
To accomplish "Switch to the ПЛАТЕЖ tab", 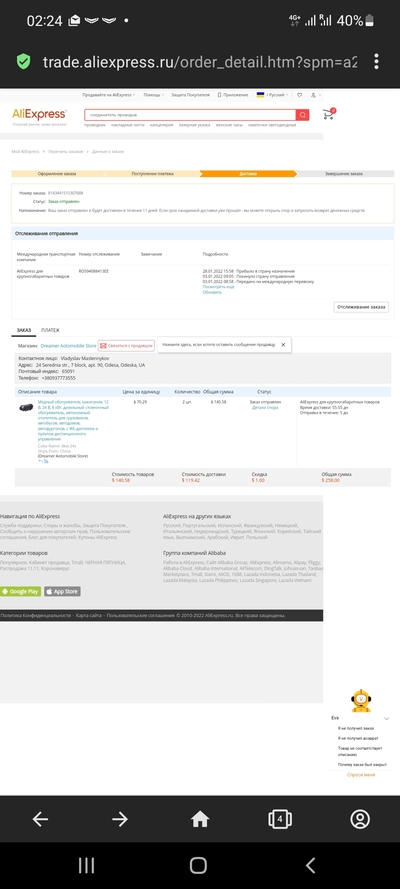I will [50, 330].
